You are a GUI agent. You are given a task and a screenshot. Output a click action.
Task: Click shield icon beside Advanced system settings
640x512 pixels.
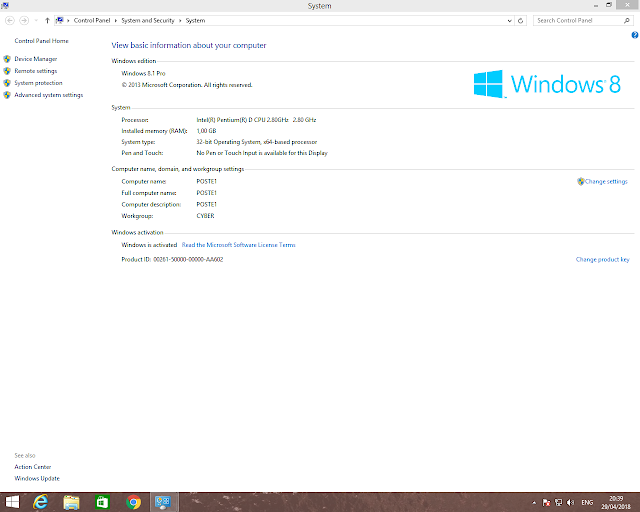[x=7, y=95]
